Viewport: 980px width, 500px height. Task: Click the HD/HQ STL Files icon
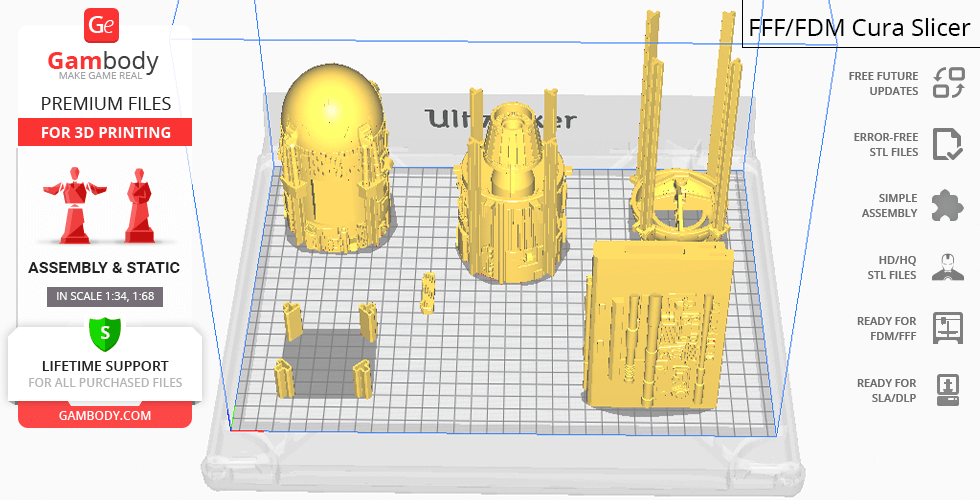[x=947, y=267]
